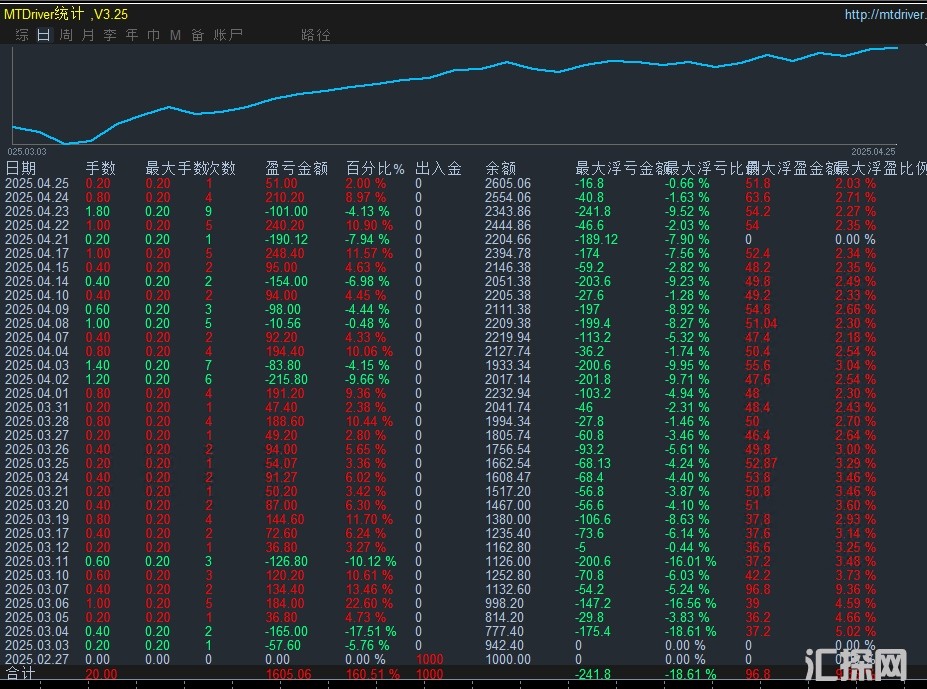Screen dimensions: 927x689
Task: Select the M tab
Action: [x=175, y=35]
